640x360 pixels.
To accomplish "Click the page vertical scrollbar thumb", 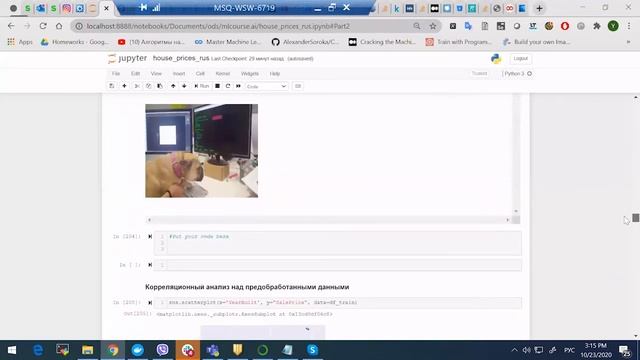I will [x=636, y=218].
